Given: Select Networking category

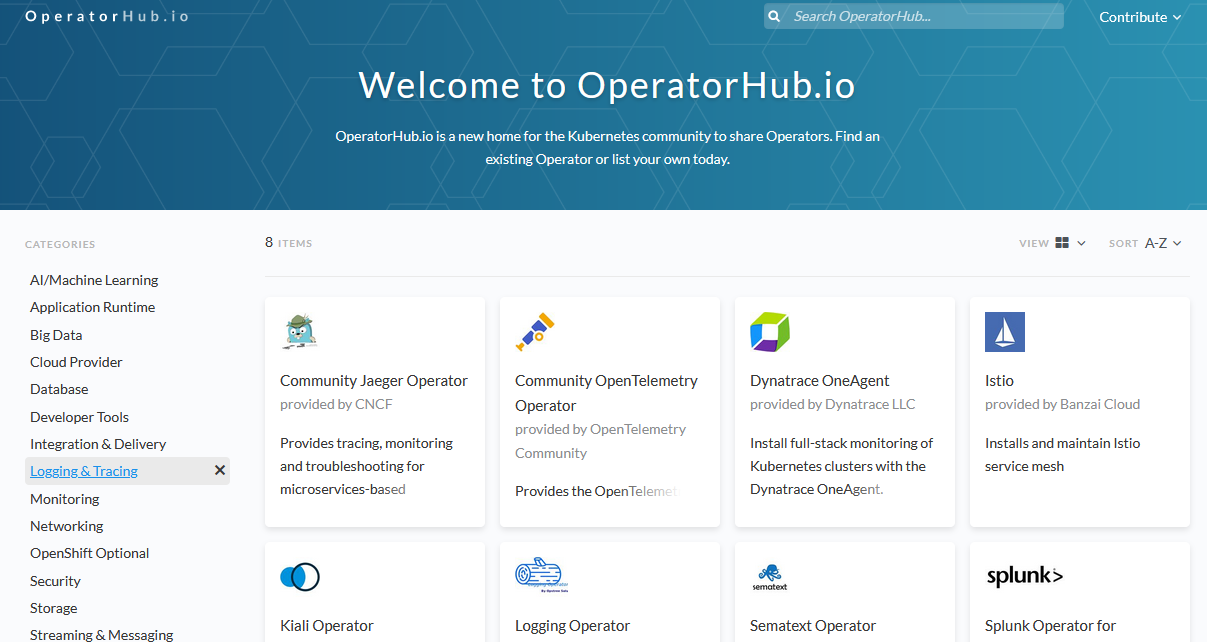Looking at the screenshot, I should tap(66, 526).
